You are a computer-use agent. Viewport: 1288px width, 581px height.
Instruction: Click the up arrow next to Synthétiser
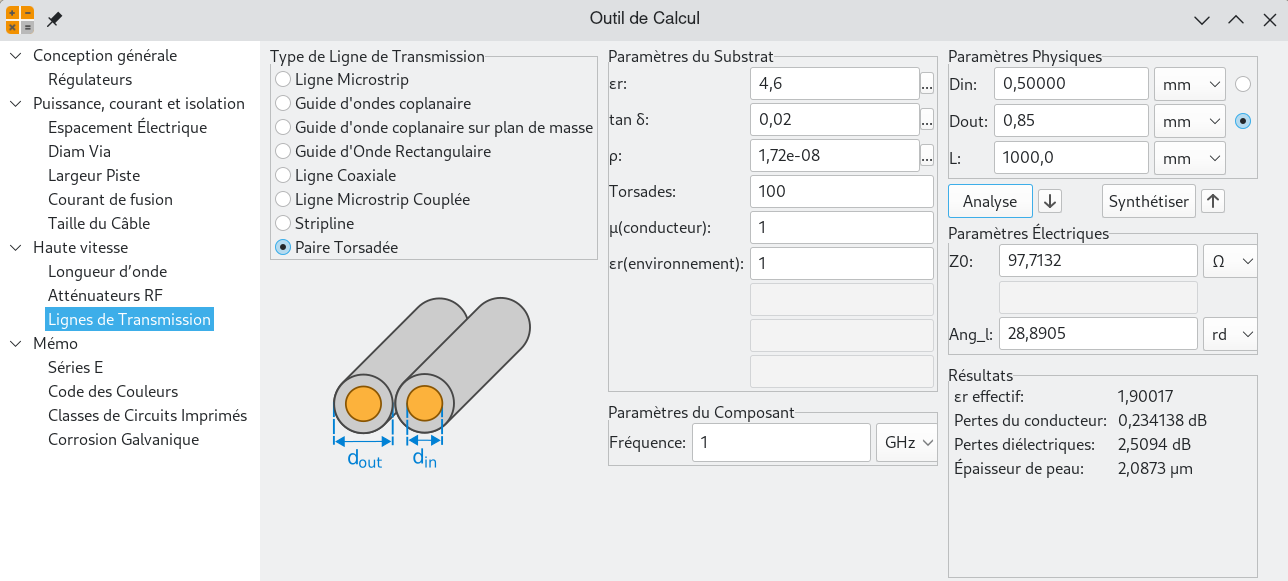[x=1213, y=201]
